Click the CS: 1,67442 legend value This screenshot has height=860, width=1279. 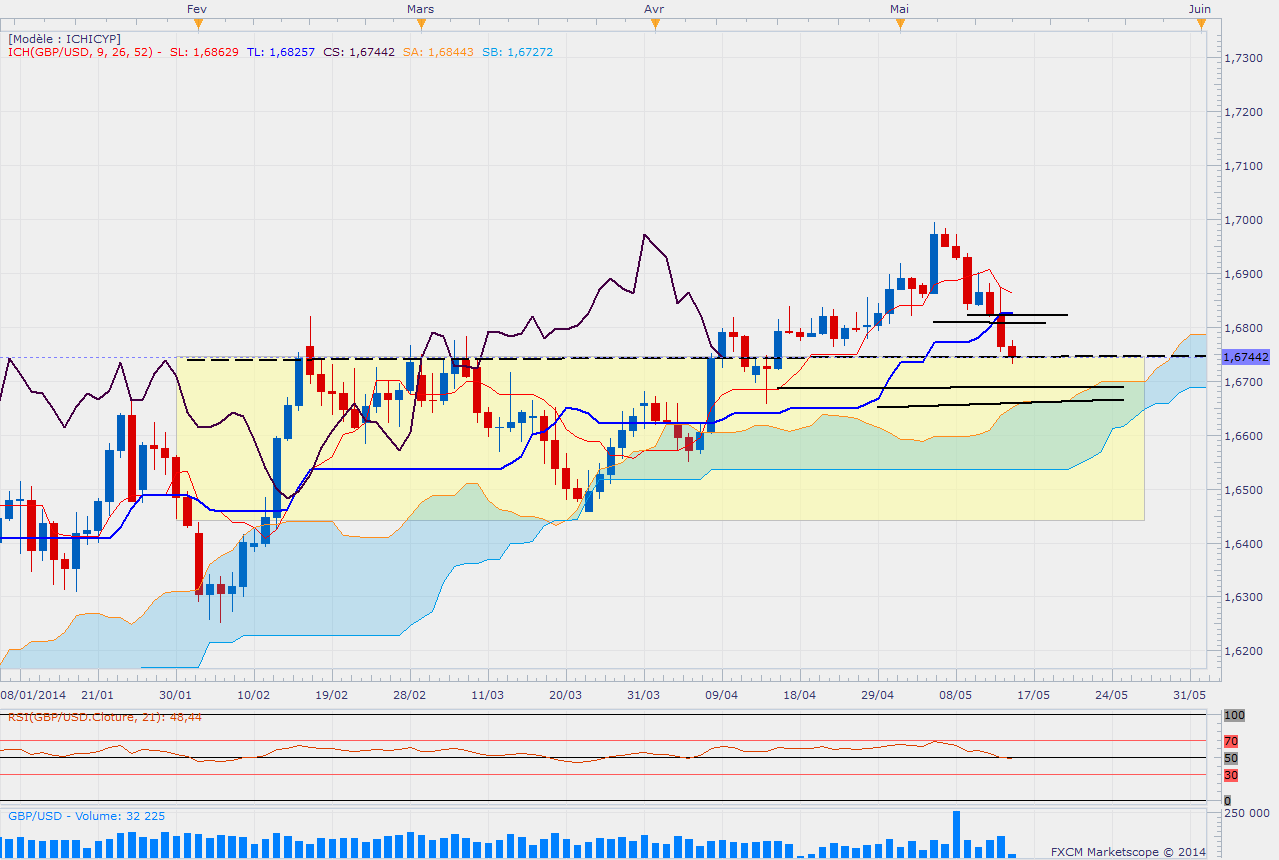click(360, 52)
